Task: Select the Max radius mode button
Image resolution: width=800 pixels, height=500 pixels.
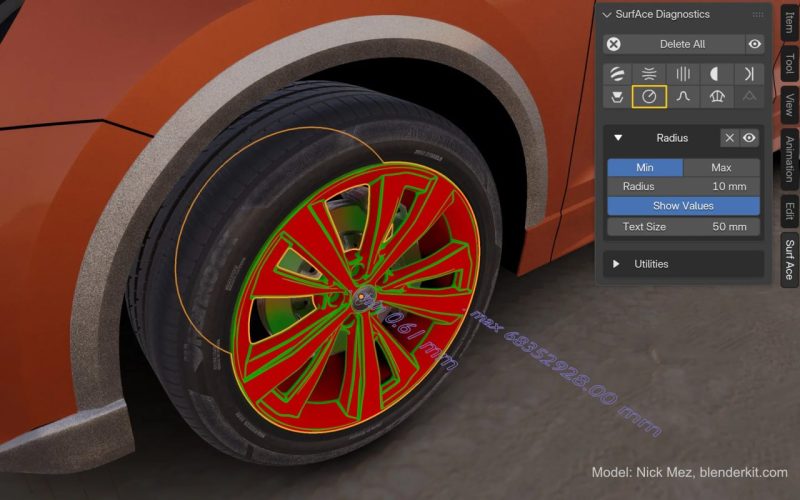Action: click(x=721, y=167)
